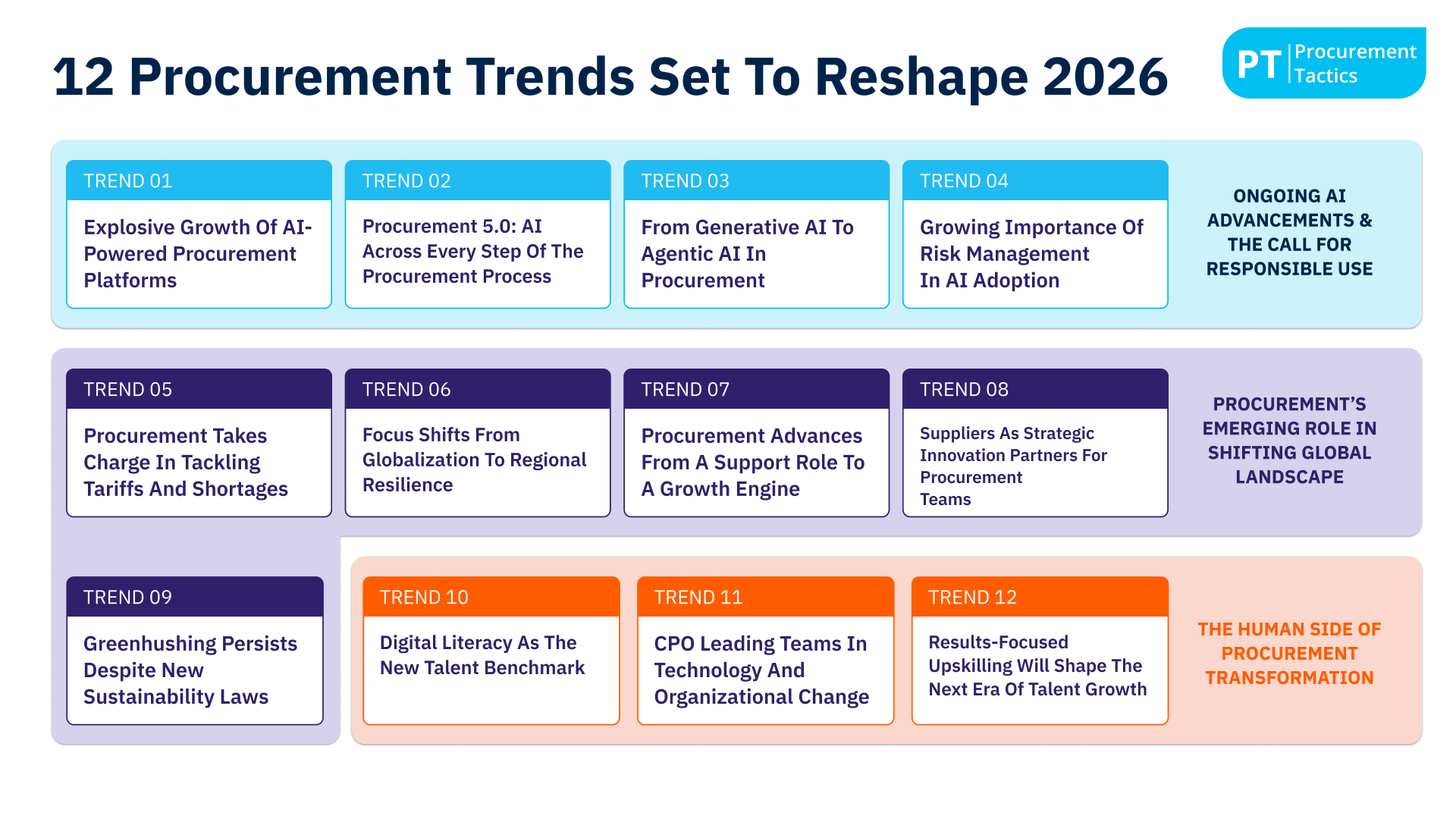Click 'Procurement Advances From A Support Role' card
This screenshot has height=819, width=1456.
tap(755, 462)
